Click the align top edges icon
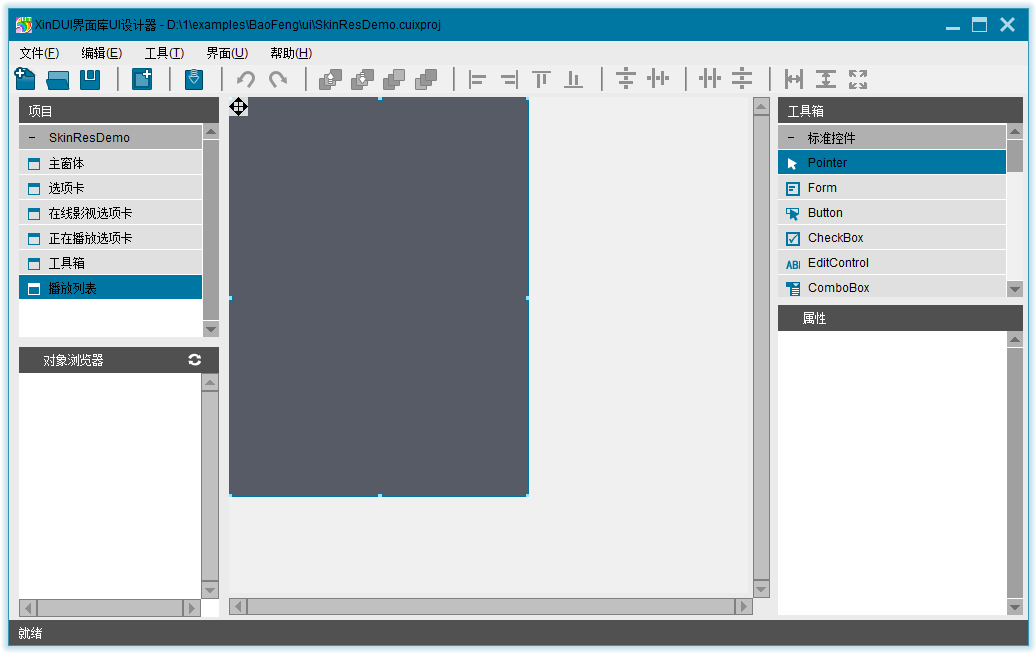Image resolution: width=1036 pixels, height=653 pixels. [541, 80]
